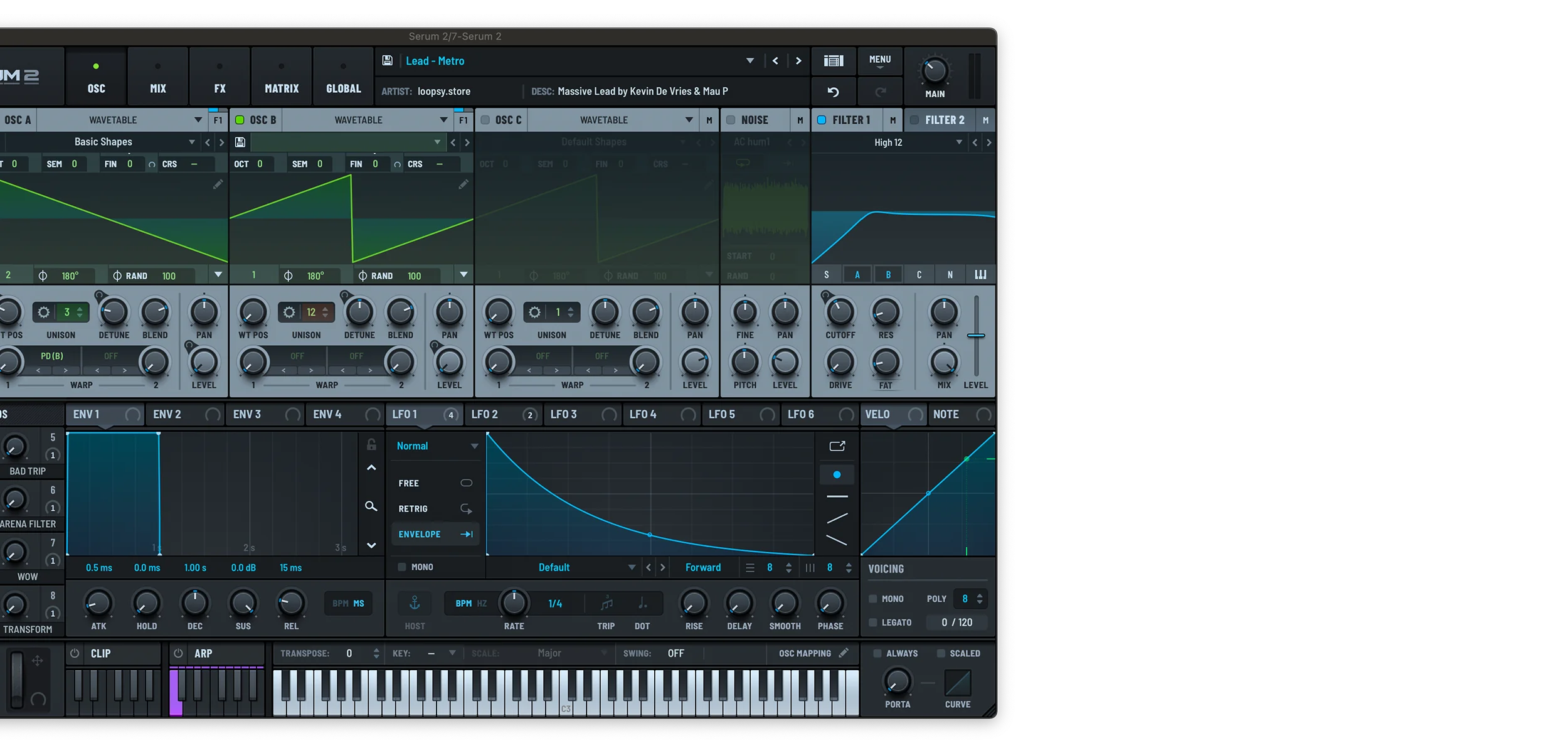Open the arp KEY dropdown
Image resolution: width=1568 pixels, height=753 pixels.
[452, 653]
